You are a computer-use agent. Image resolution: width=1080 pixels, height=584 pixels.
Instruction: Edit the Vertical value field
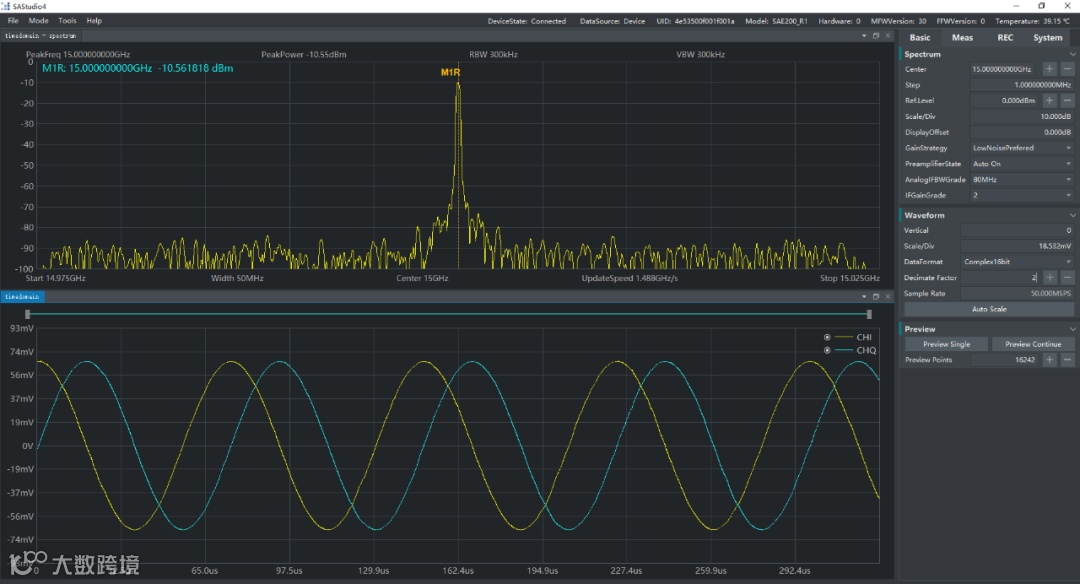[1017, 231]
